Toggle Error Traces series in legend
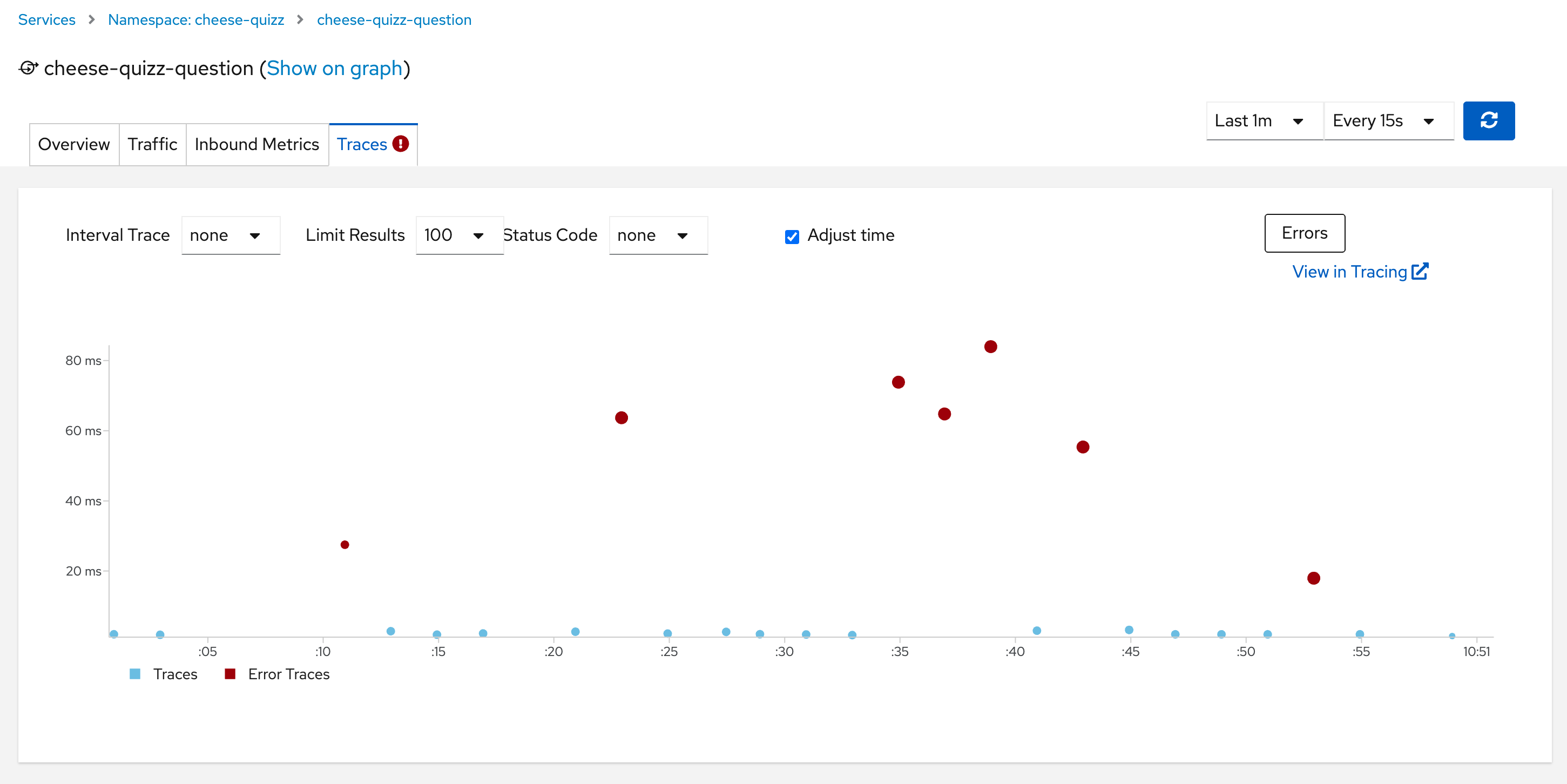 click(288, 674)
